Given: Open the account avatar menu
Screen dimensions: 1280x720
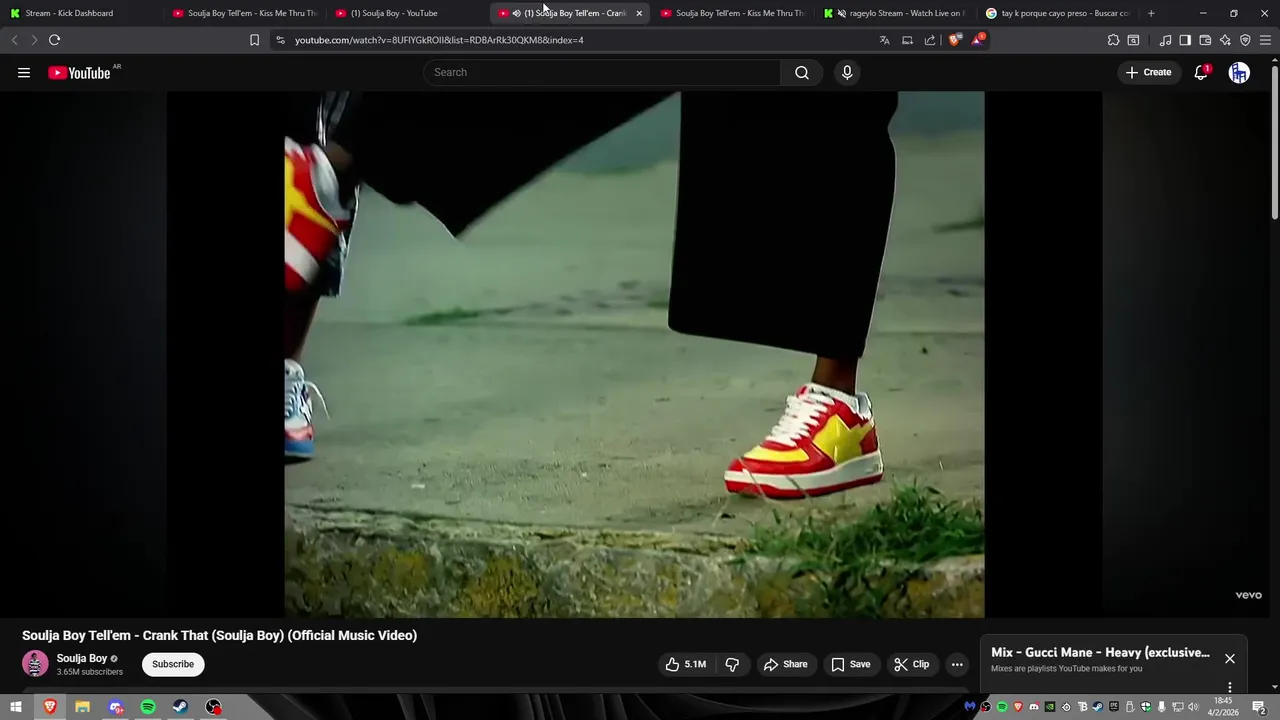Looking at the screenshot, I should pos(1239,72).
